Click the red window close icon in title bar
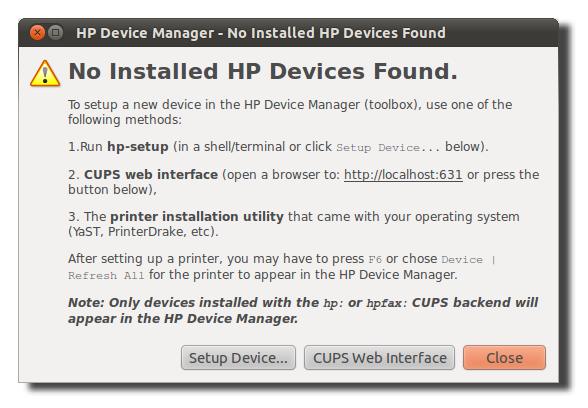 (x=37, y=33)
